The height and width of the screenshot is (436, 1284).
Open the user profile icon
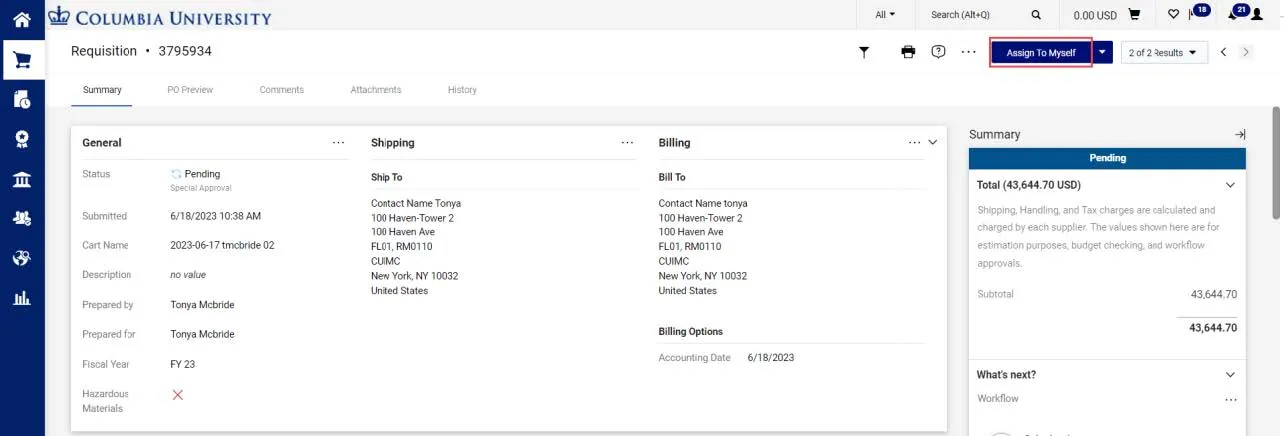[x=1257, y=15]
